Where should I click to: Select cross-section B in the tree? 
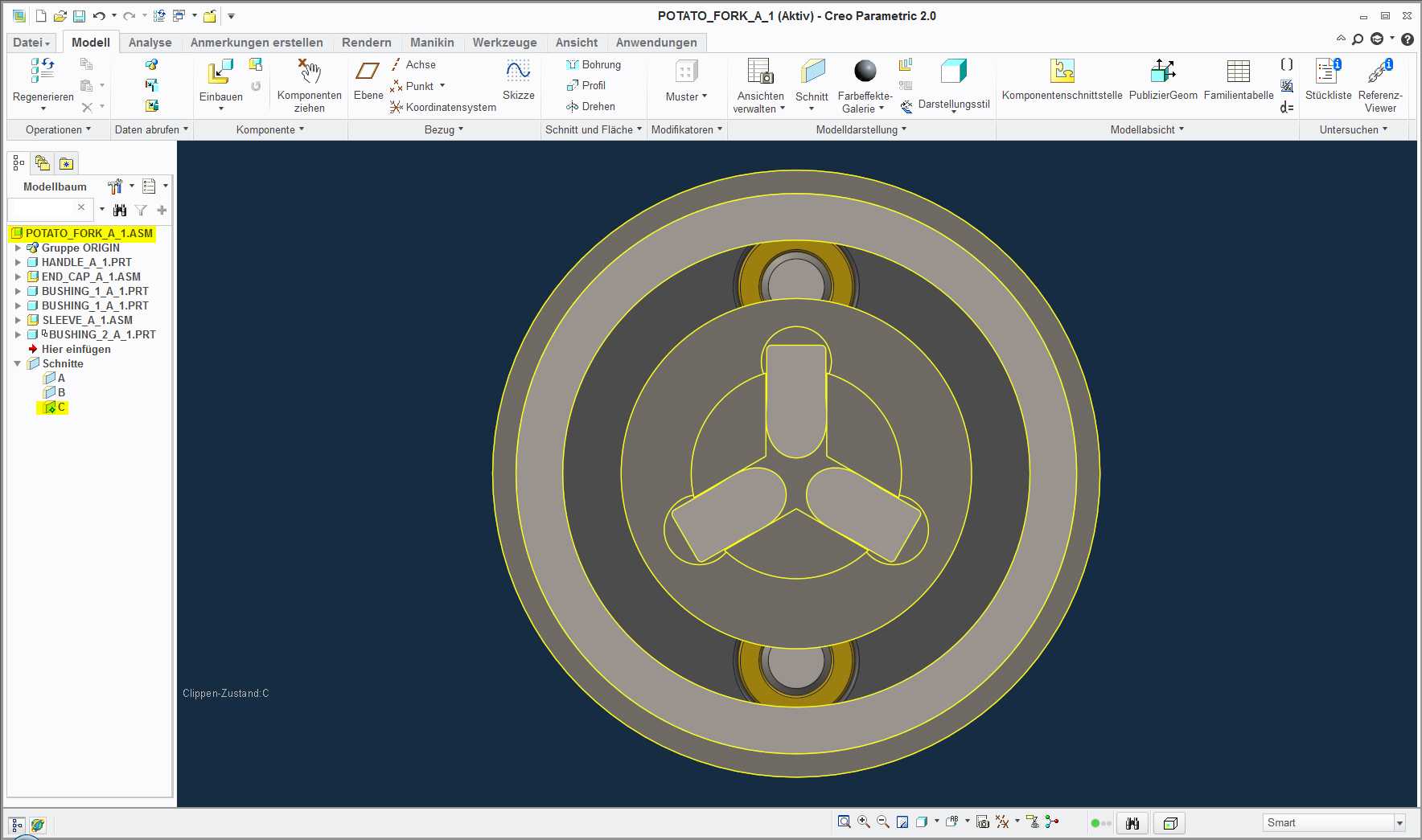coord(55,392)
